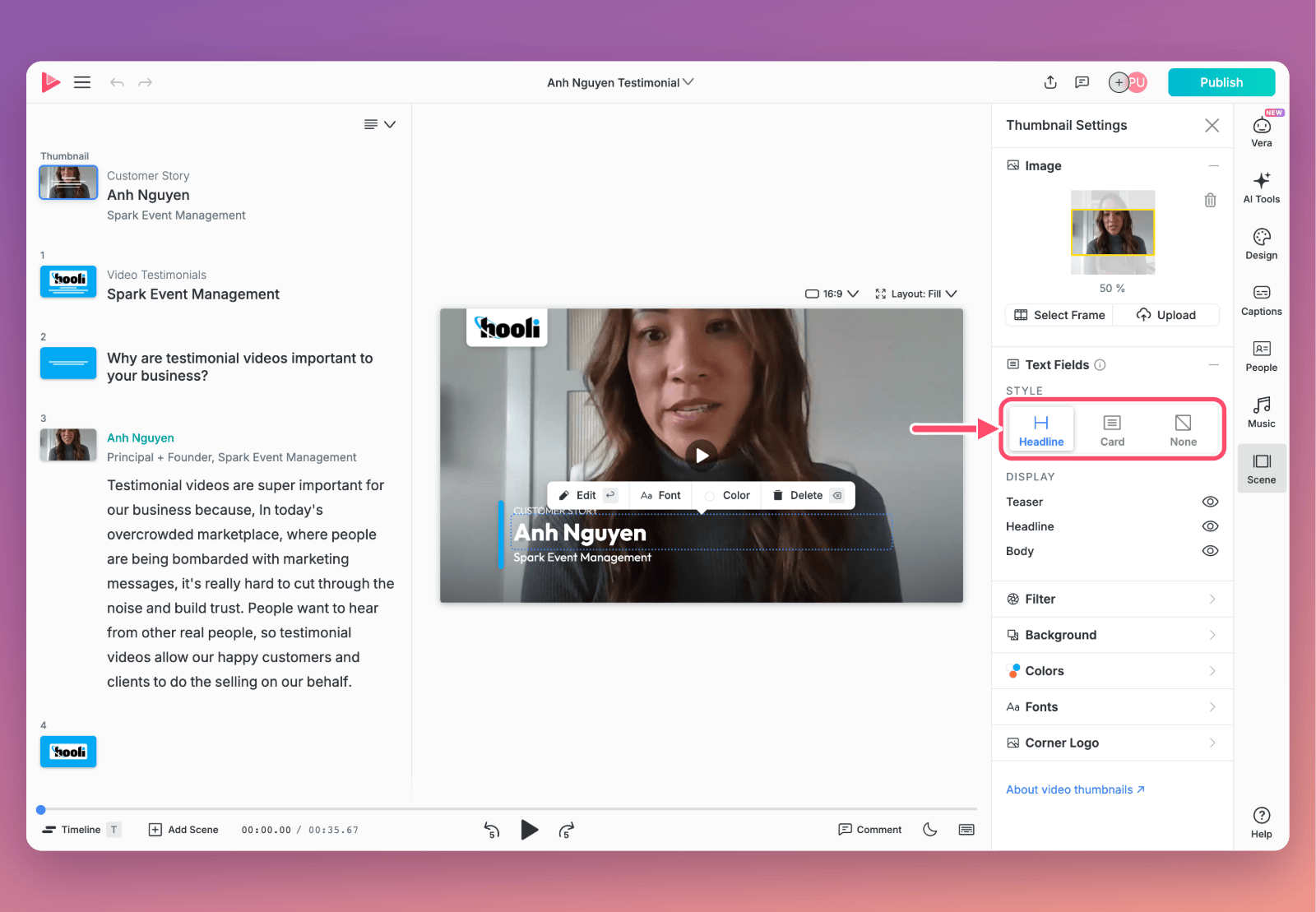Select the Card text style

1112,430
